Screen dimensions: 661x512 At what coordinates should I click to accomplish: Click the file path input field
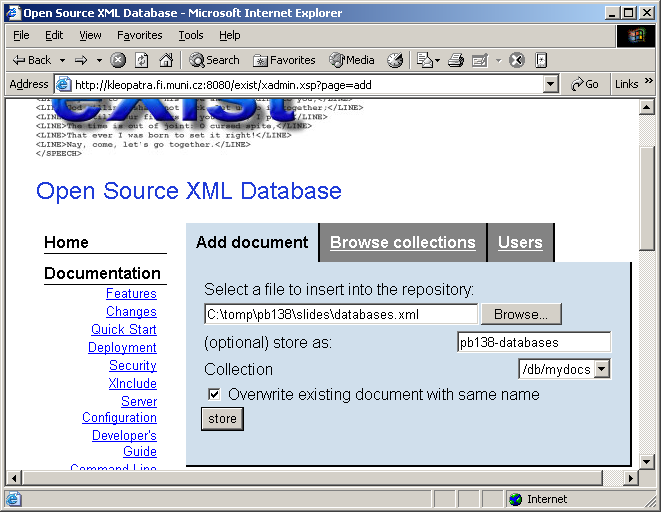341,314
